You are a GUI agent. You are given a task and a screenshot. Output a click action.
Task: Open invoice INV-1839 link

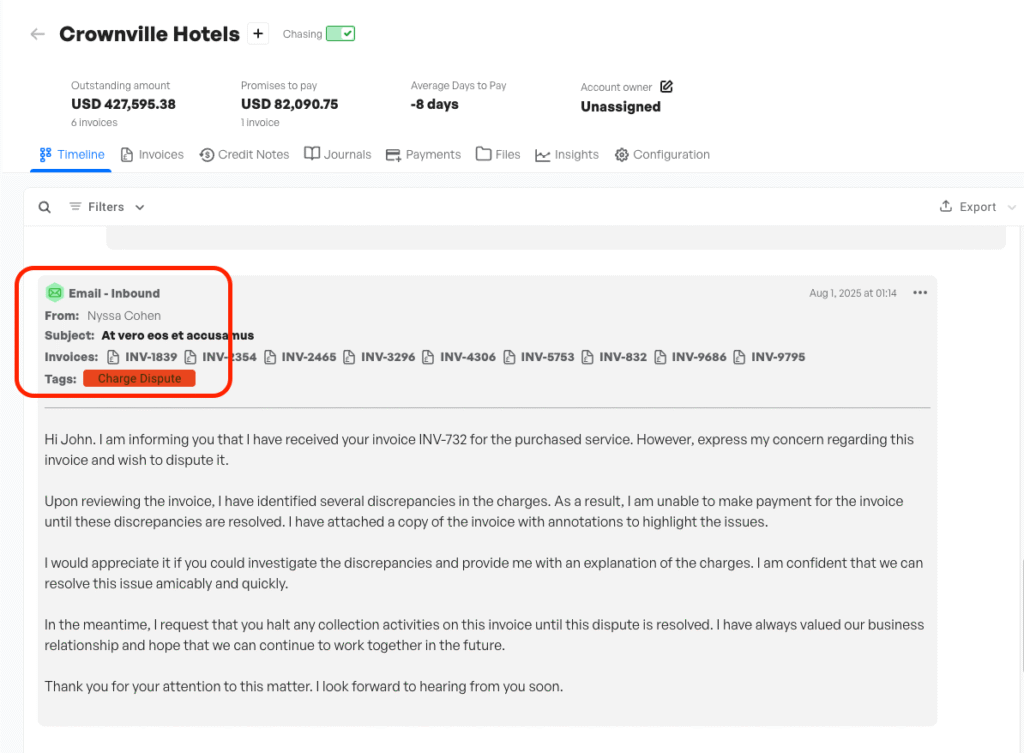point(141,357)
